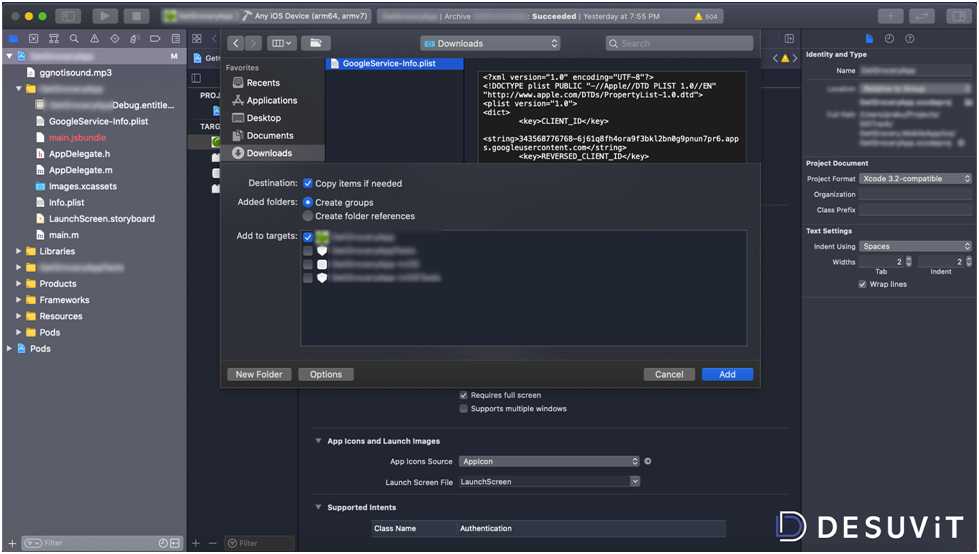Go forward in the file dialog
979x554 pixels.
[253, 43]
